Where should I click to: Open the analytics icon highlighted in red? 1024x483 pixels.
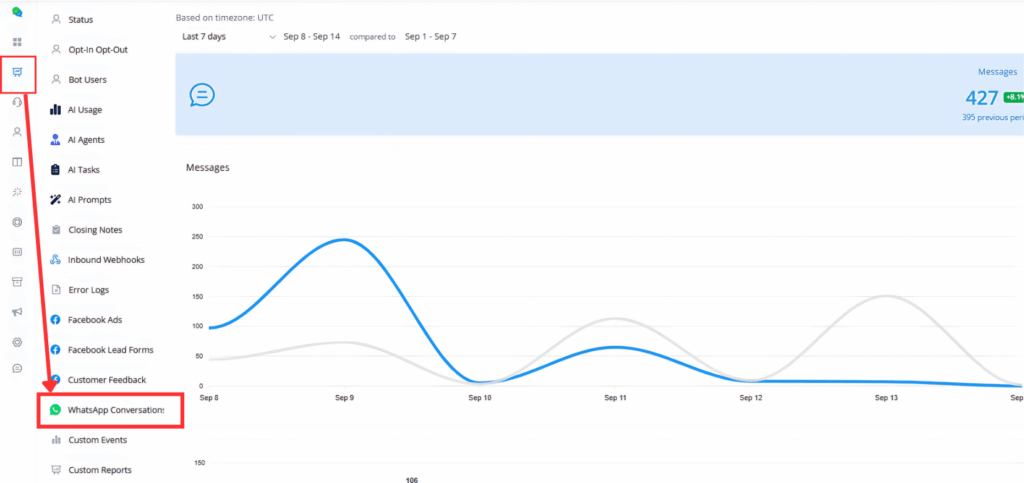coord(17,73)
